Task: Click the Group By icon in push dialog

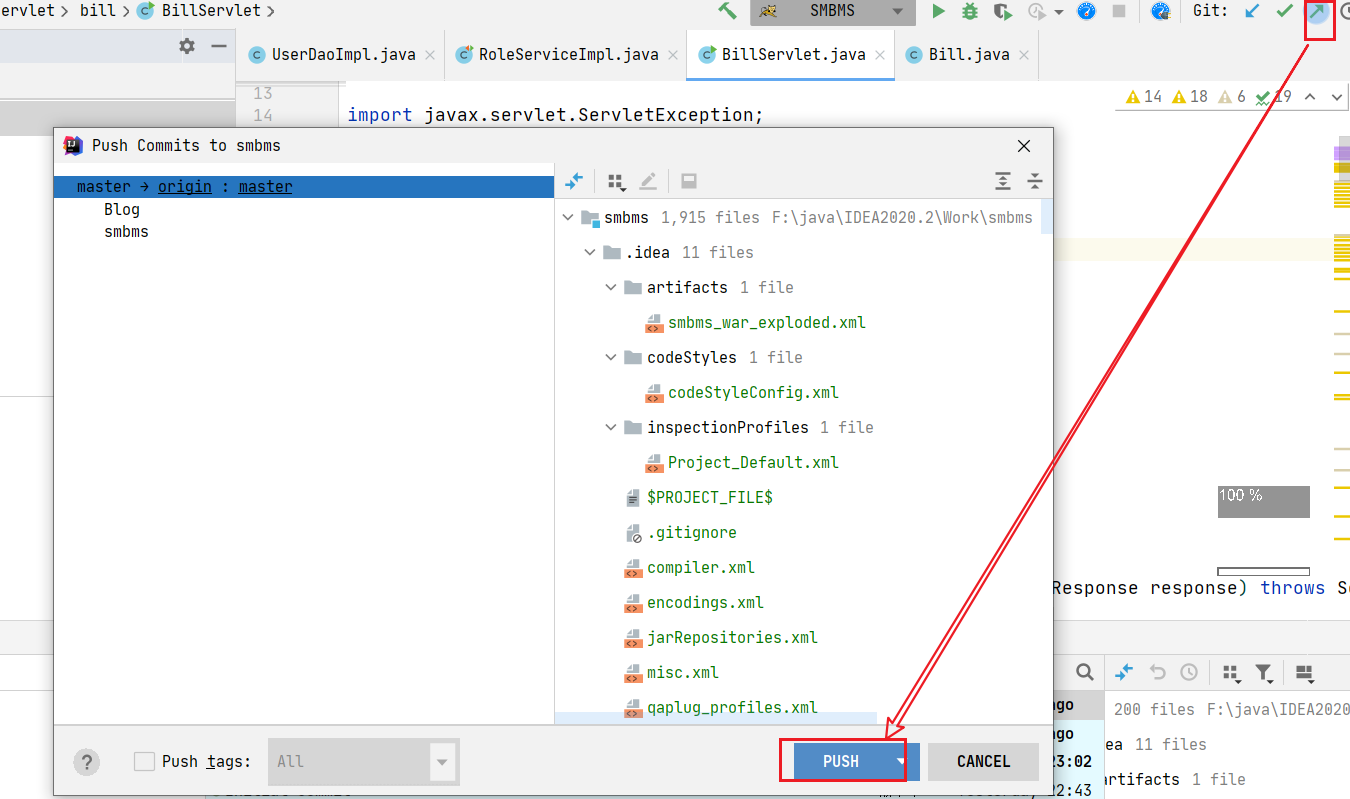Action: click(617, 181)
